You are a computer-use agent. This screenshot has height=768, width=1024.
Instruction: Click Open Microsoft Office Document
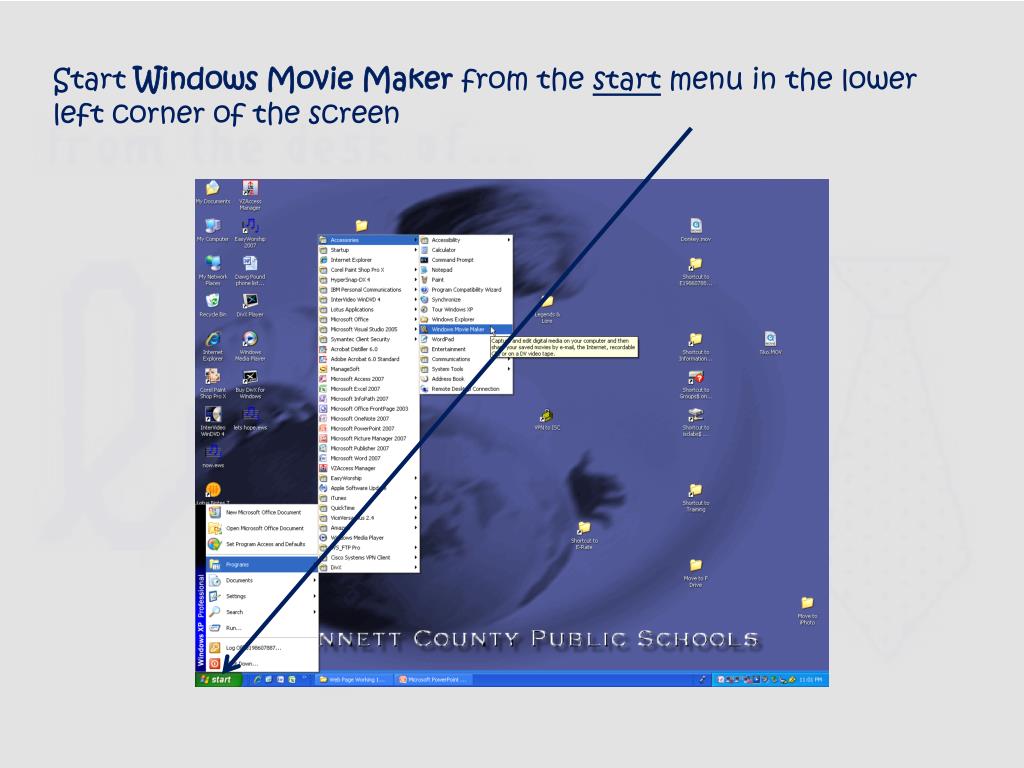point(262,528)
